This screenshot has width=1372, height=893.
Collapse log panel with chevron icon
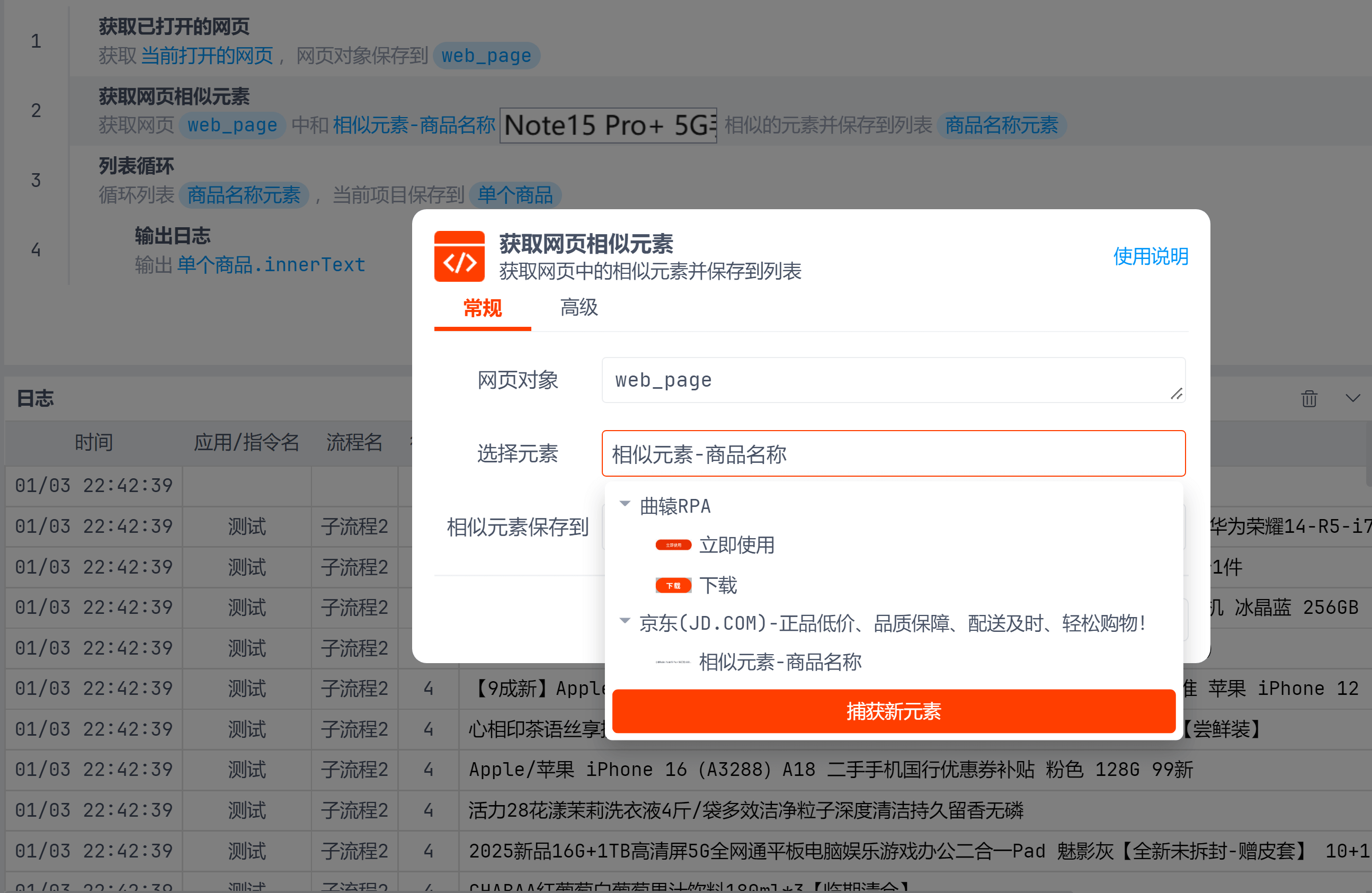pyautogui.click(x=1352, y=398)
